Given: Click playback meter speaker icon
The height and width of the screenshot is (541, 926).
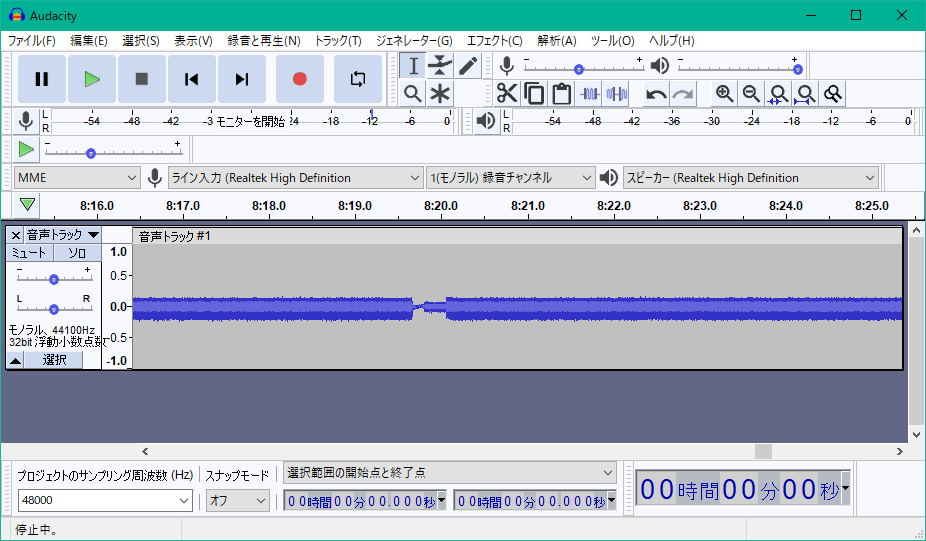Looking at the screenshot, I should (485, 120).
